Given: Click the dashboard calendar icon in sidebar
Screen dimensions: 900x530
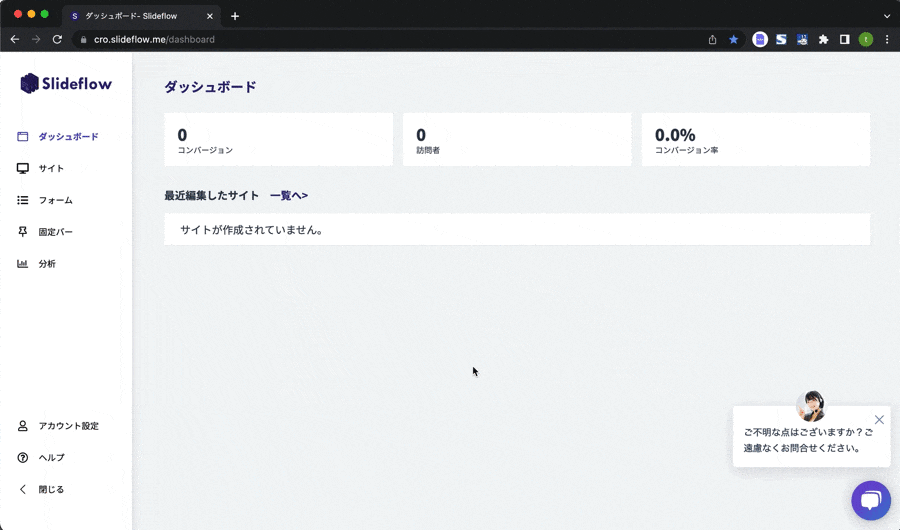Looking at the screenshot, I should 22,137.
